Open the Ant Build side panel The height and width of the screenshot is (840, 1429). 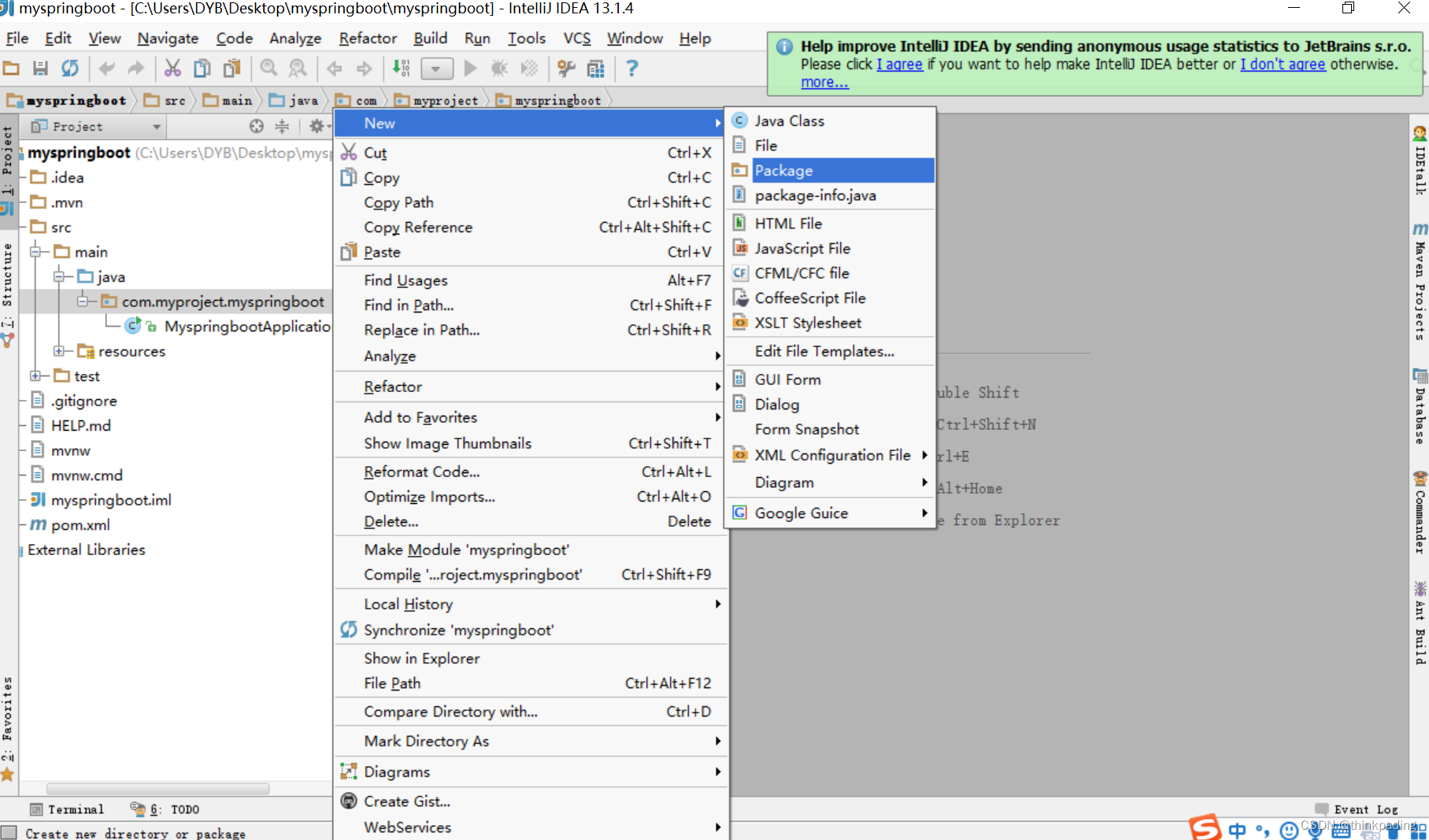tap(1420, 623)
